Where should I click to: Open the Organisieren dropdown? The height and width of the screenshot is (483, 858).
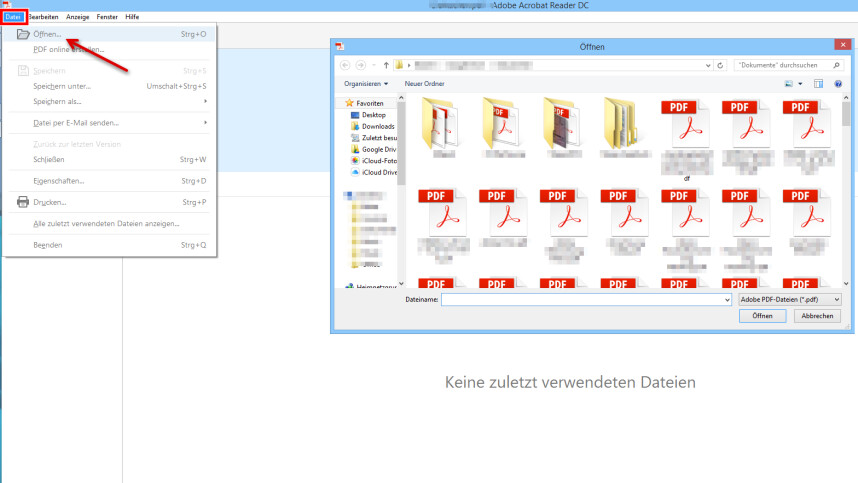(366, 84)
